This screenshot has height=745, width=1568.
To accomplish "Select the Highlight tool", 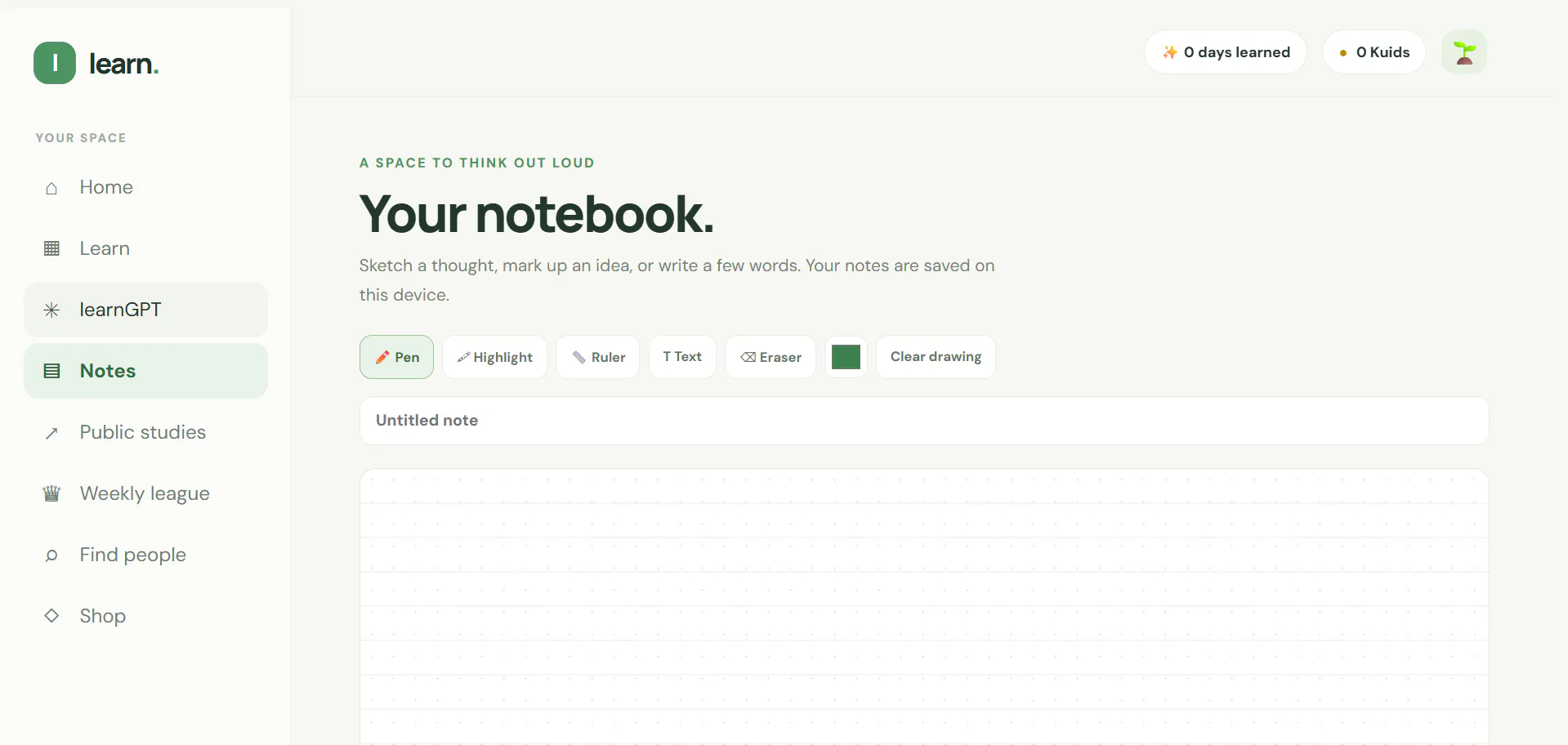I will click(494, 357).
